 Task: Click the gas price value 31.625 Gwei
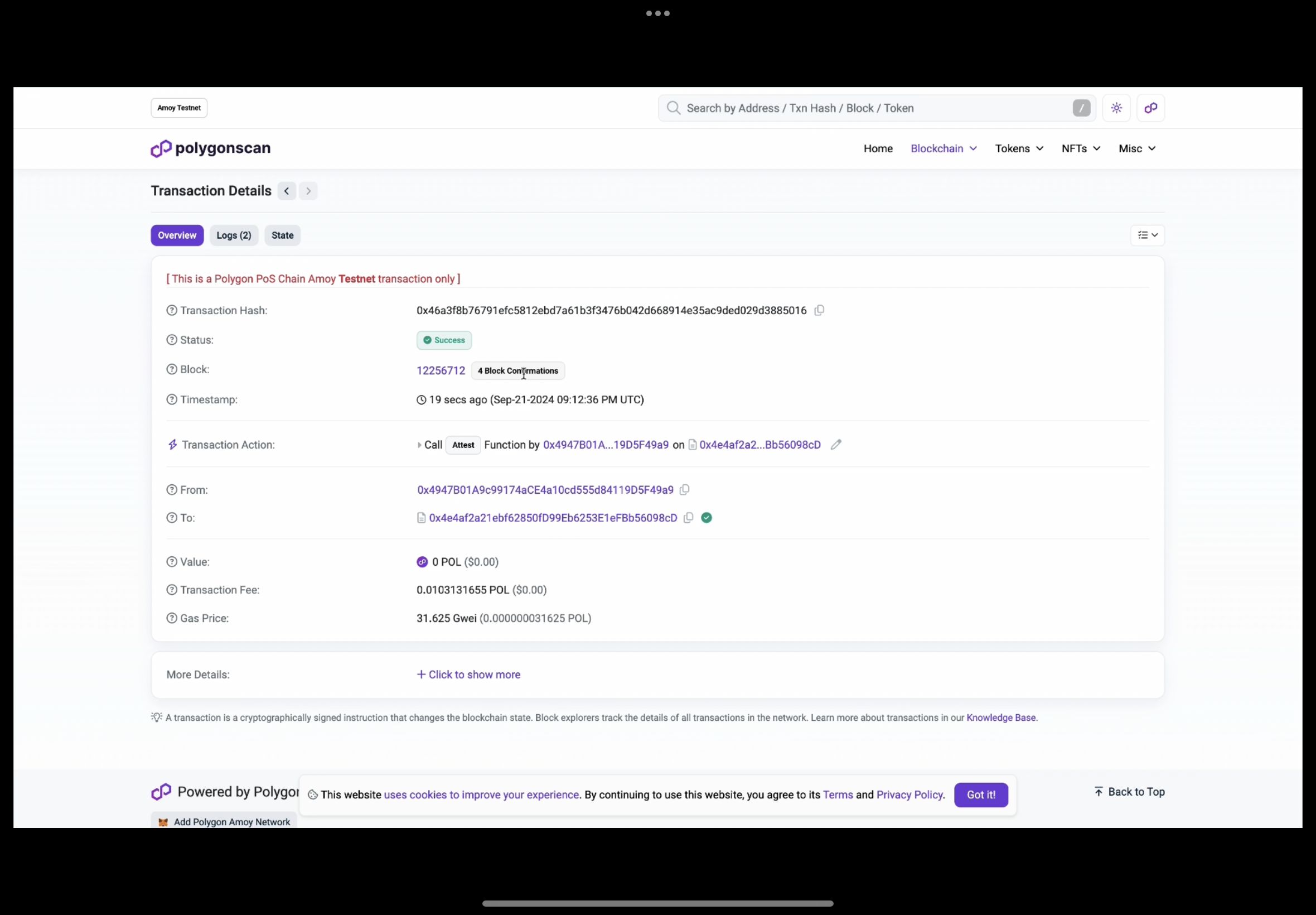pyautogui.click(x=446, y=618)
